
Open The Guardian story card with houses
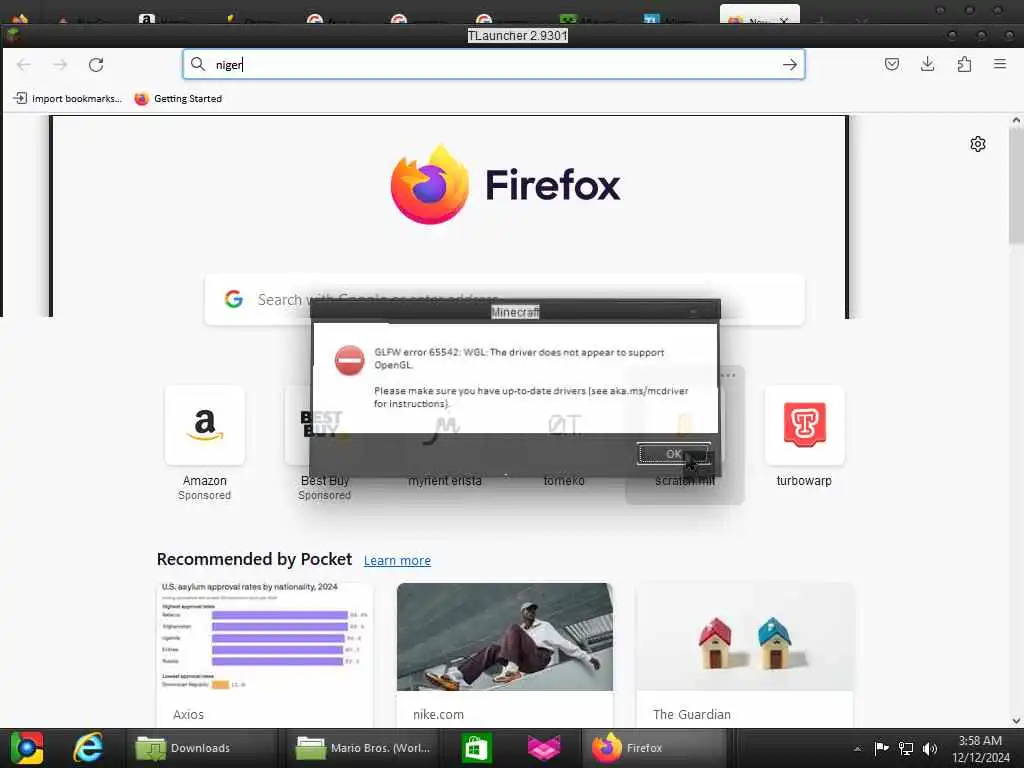744,653
